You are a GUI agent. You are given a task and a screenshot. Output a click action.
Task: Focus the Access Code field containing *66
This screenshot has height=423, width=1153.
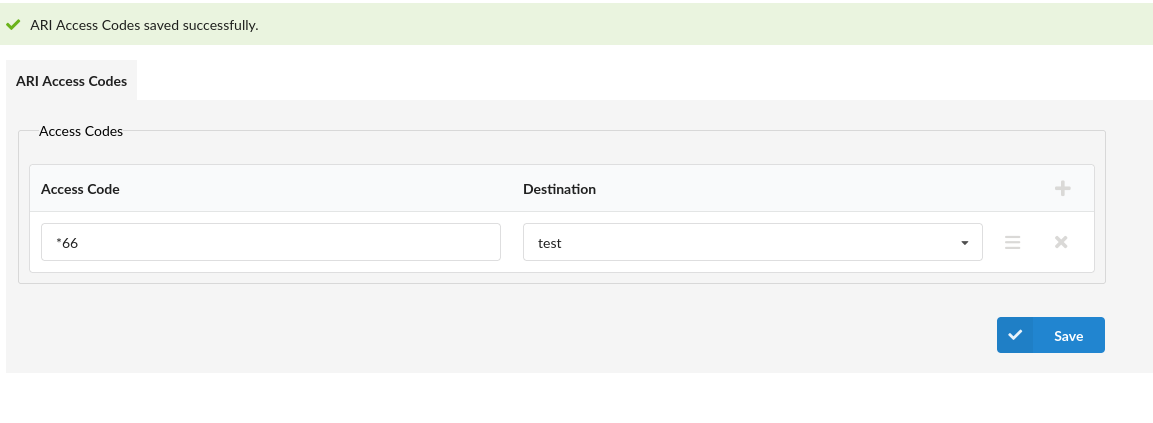[x=270, y=242]
